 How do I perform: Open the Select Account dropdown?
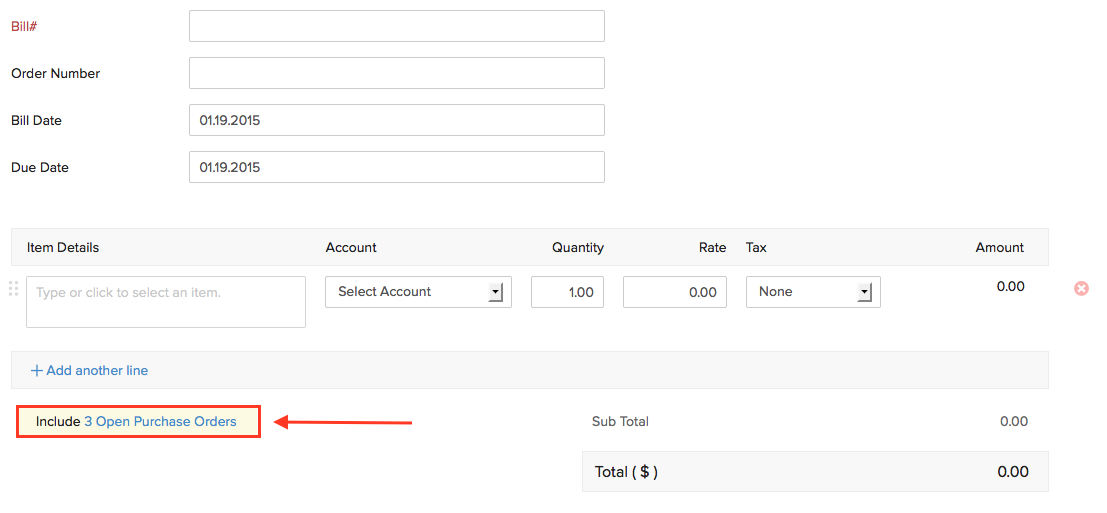[x=418, y=292]
